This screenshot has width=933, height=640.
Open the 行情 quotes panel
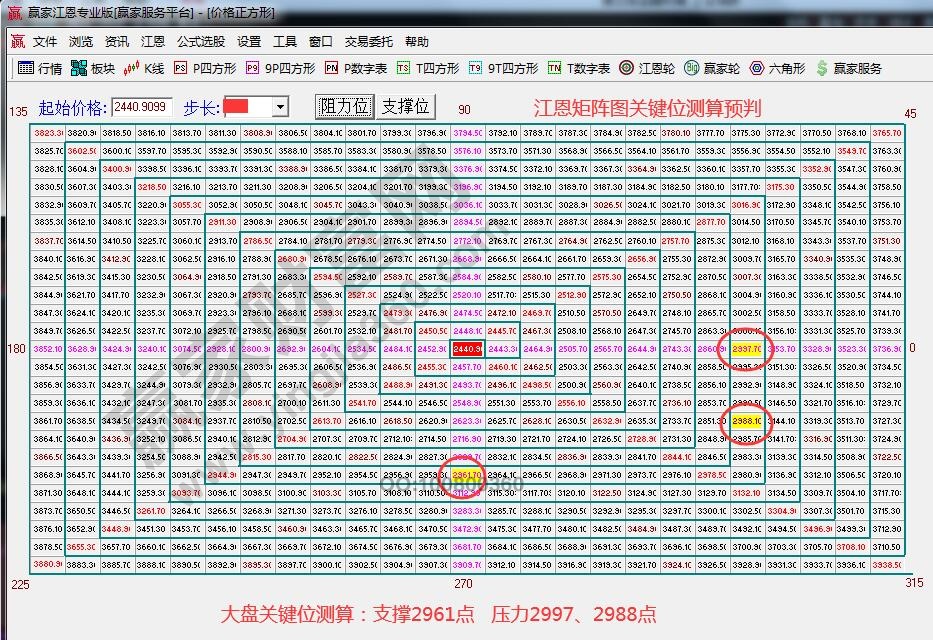pos(40,68)
